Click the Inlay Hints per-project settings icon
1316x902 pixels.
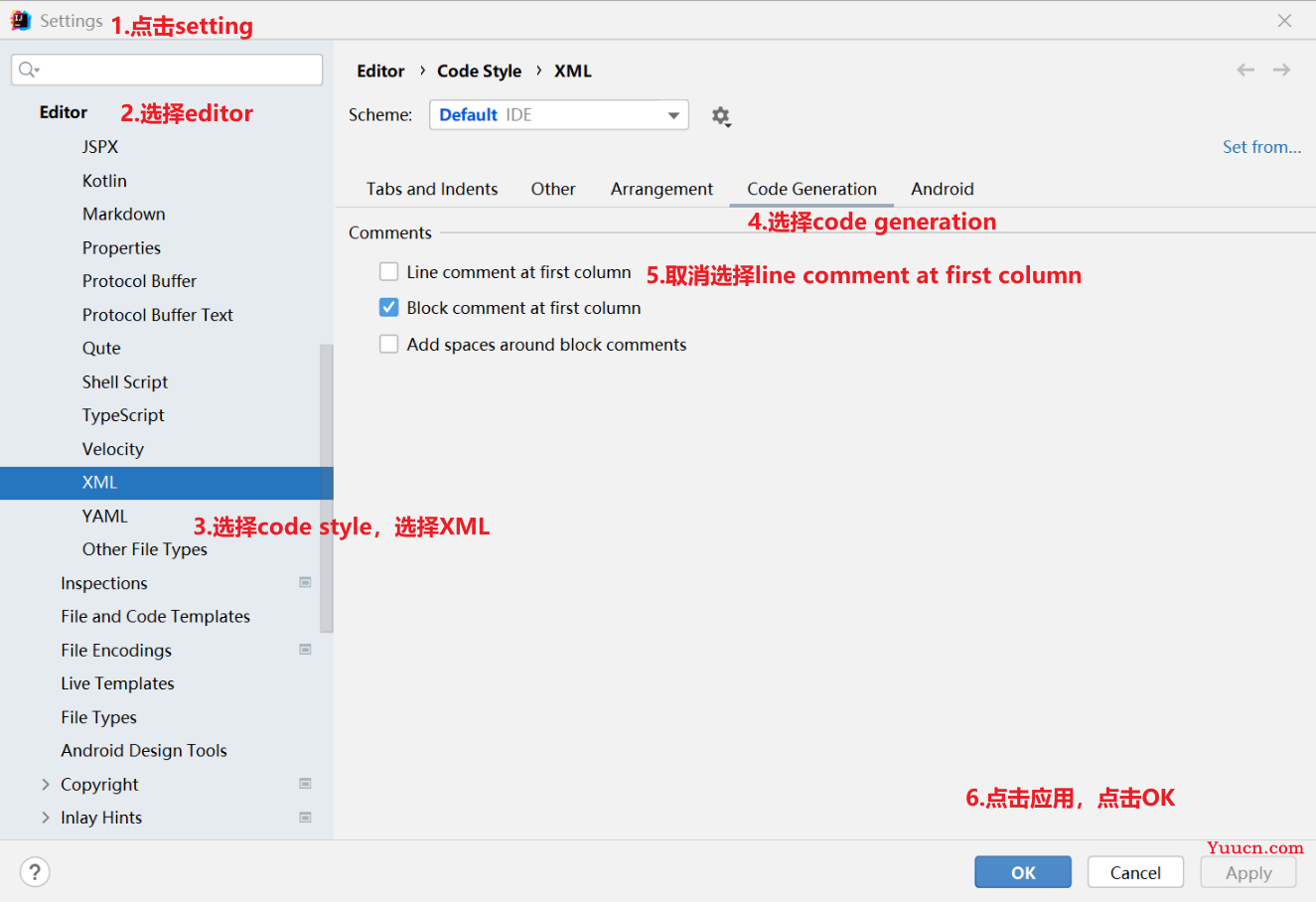[x=305, y=818]
